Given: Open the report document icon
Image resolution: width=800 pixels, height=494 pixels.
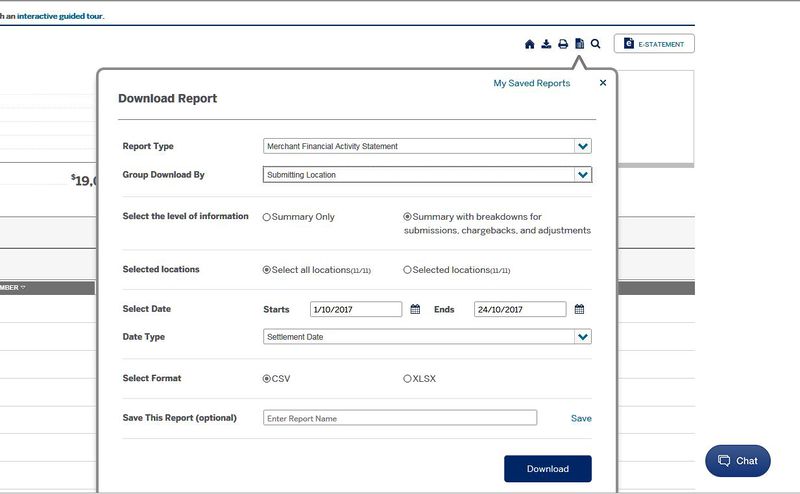Looking at the screenshot, I should [x=580, y=44].
